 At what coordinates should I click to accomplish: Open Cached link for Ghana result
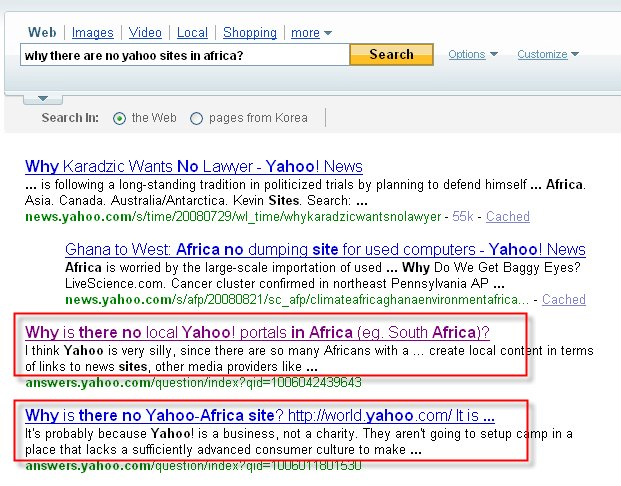[x=564, y=299]
